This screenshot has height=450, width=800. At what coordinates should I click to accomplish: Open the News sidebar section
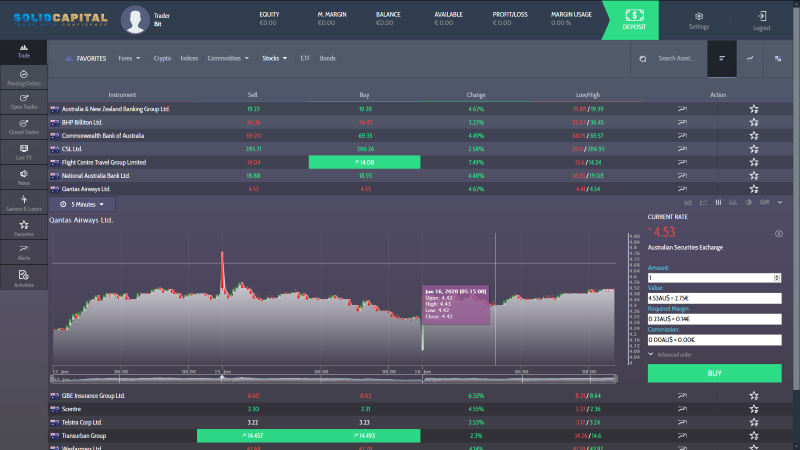pyautogui.click(x=23, y=178)
